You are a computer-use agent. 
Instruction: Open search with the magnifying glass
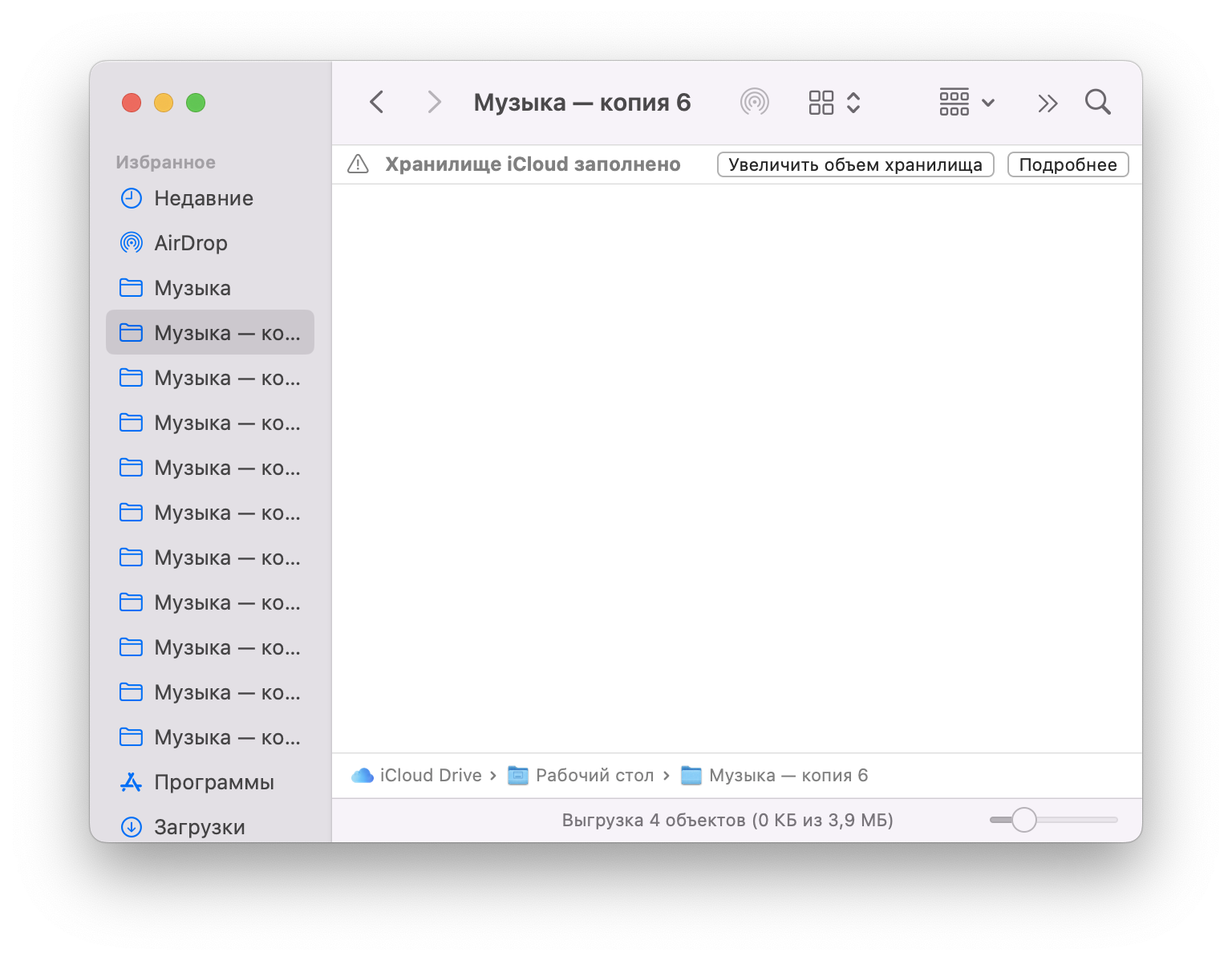[1097, 103]
